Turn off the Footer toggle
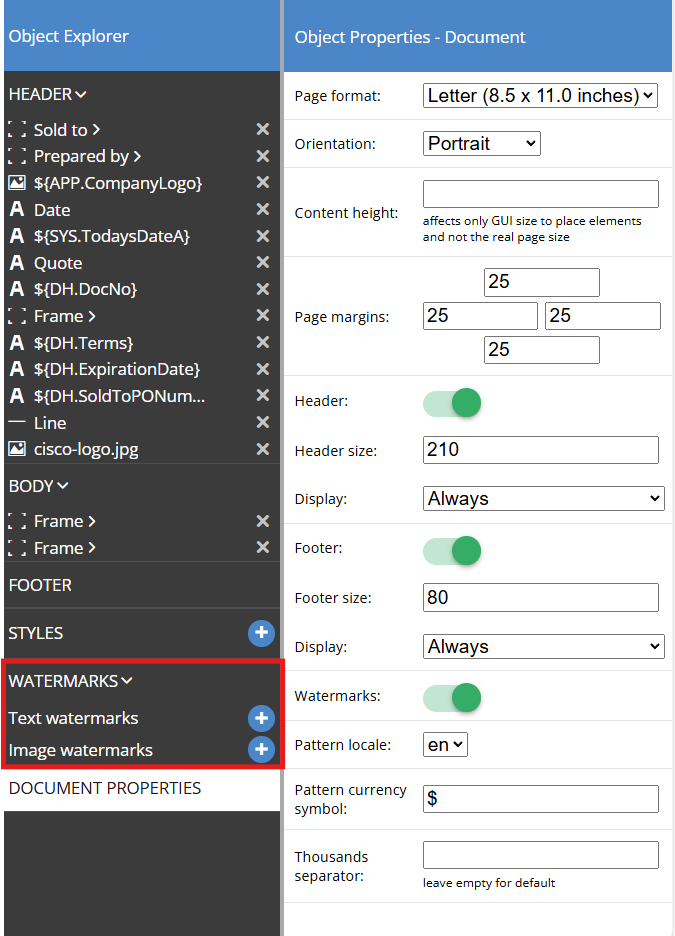This screenshot has height=936, width=675. [452, 550]
